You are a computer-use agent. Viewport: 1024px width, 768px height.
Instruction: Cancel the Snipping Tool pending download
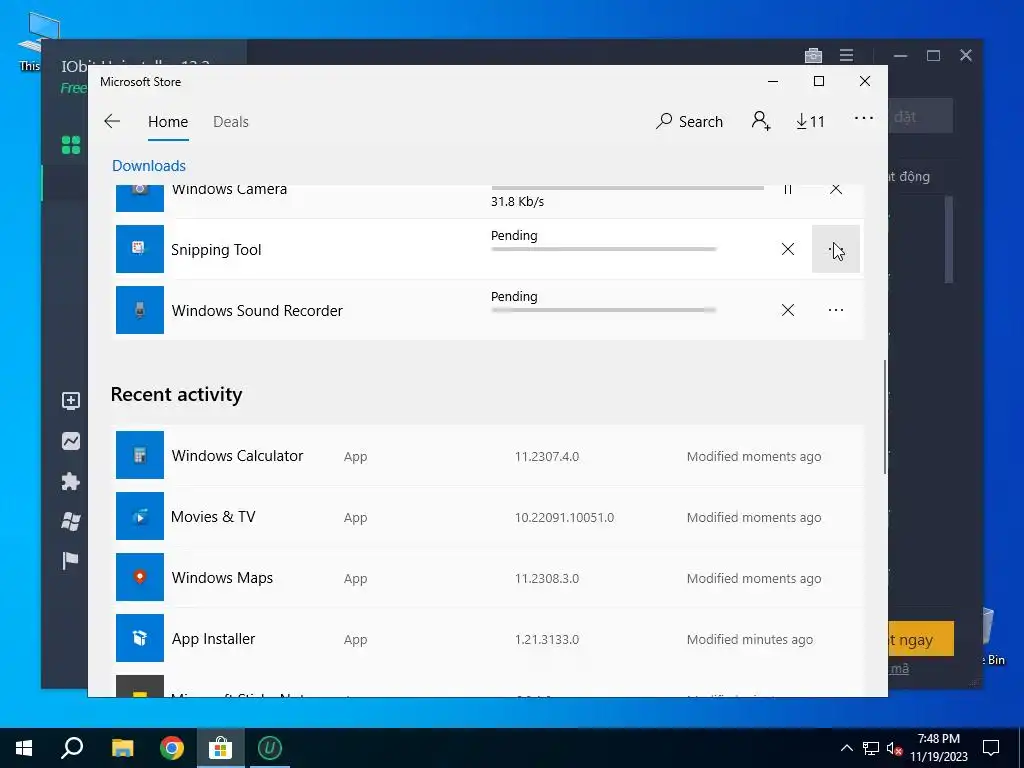tap(788, 249)
